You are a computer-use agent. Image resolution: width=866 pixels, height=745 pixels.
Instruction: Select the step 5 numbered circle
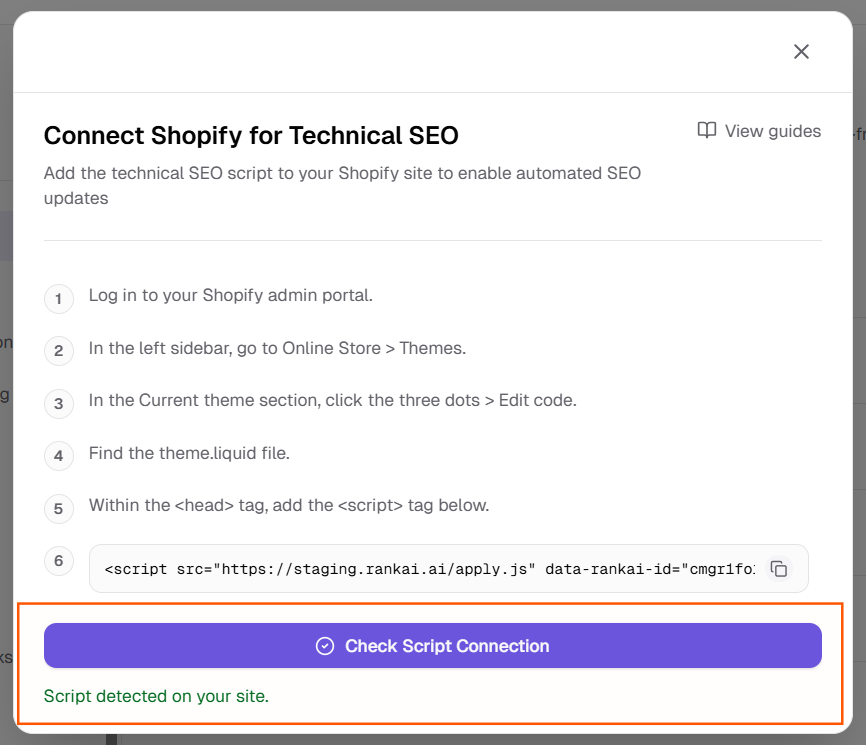pos(58,505)
